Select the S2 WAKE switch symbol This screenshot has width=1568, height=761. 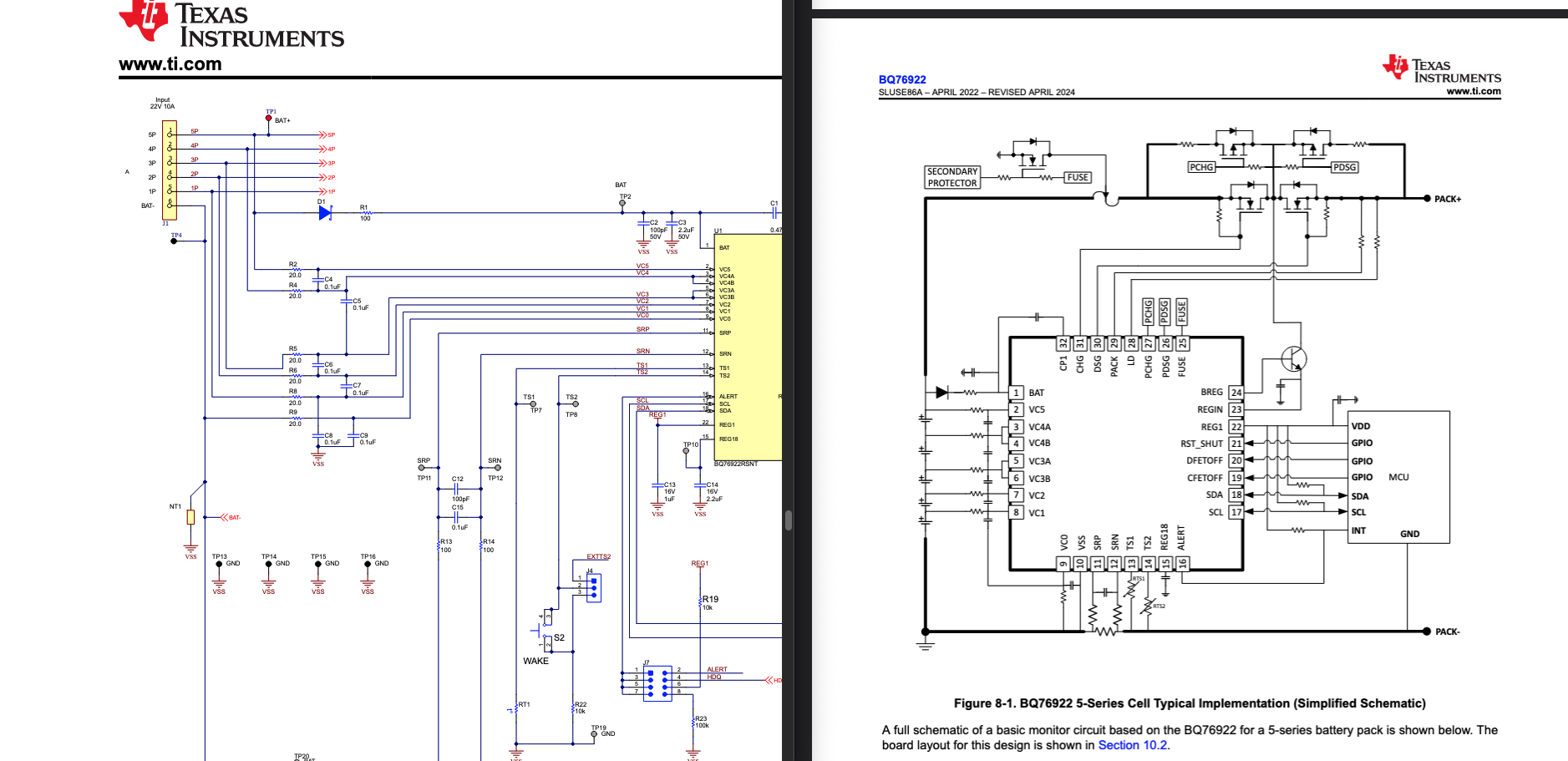545,630
